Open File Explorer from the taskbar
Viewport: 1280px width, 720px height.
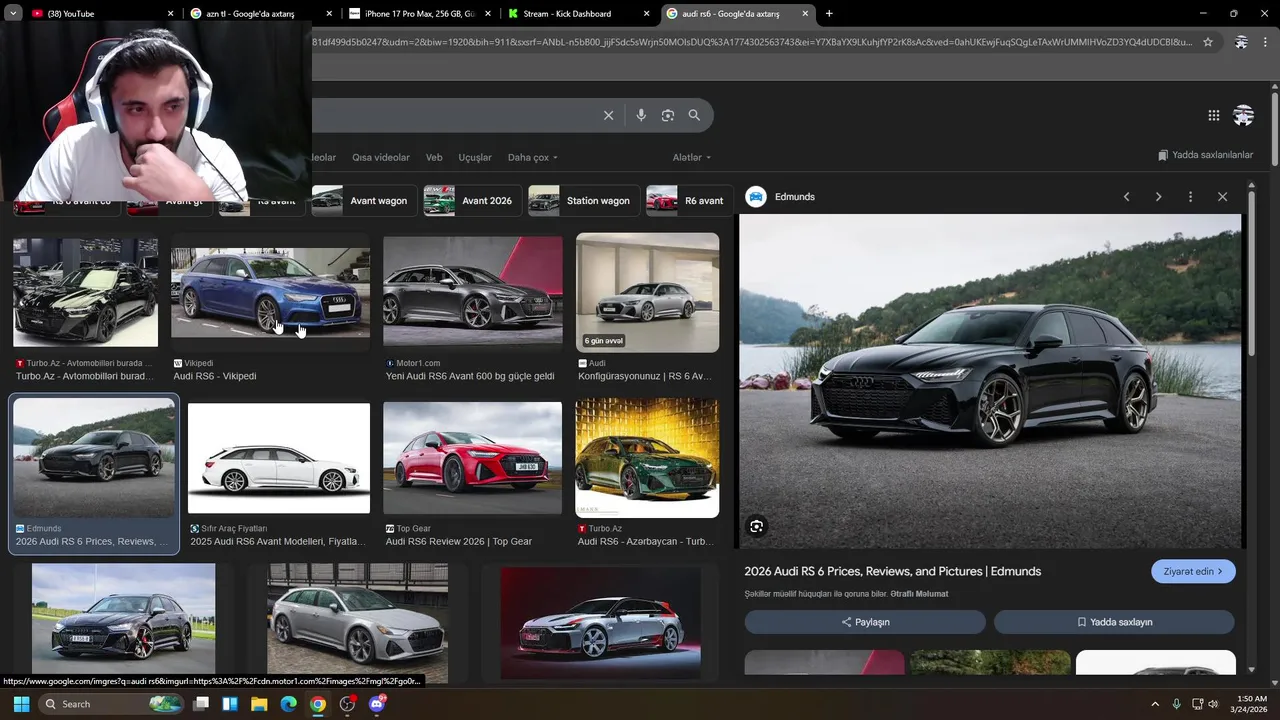click(x=259, y=704)
